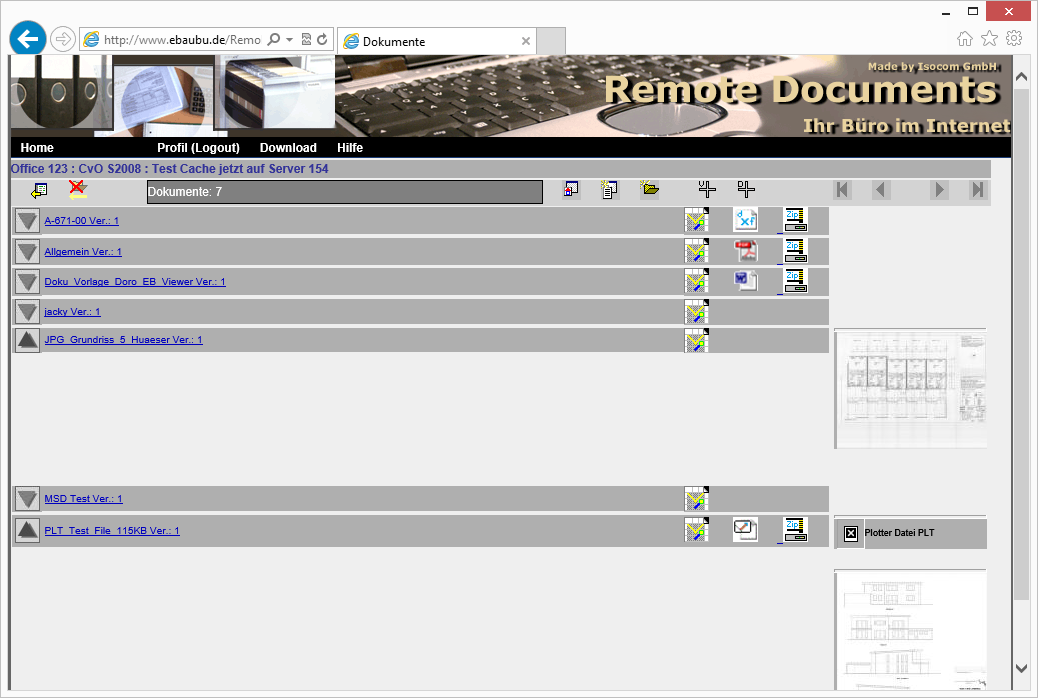Click the browser favorites star icon
Screen dimensions: 1038x698
(989, 38)
